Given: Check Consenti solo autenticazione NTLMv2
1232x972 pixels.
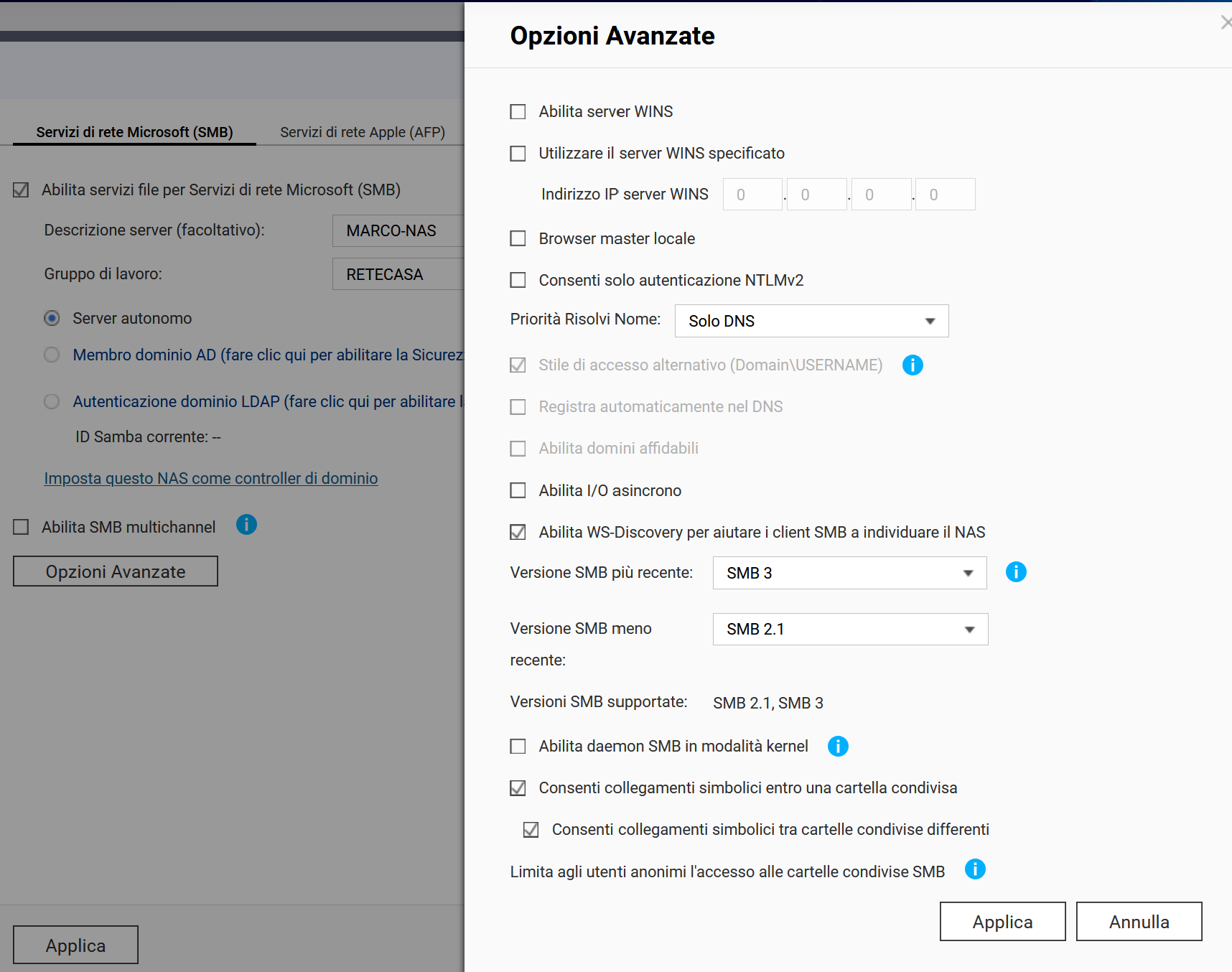Looking at the screenshot, I should [518, 280].
